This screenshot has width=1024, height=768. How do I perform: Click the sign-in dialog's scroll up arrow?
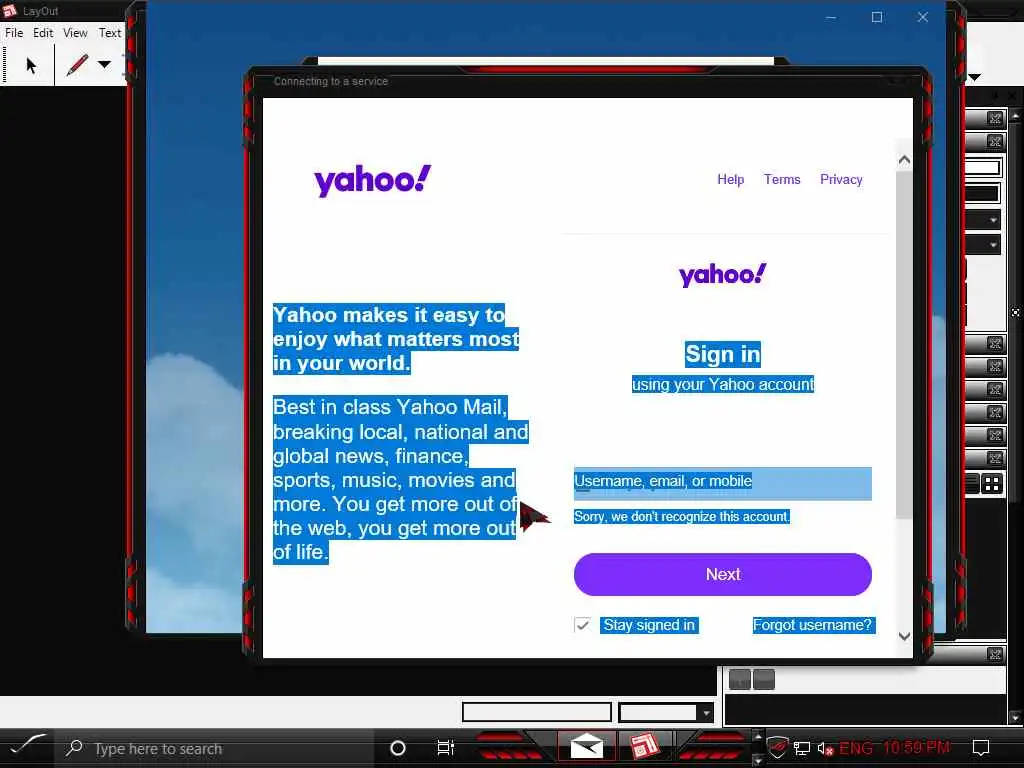tap(904, 160)
